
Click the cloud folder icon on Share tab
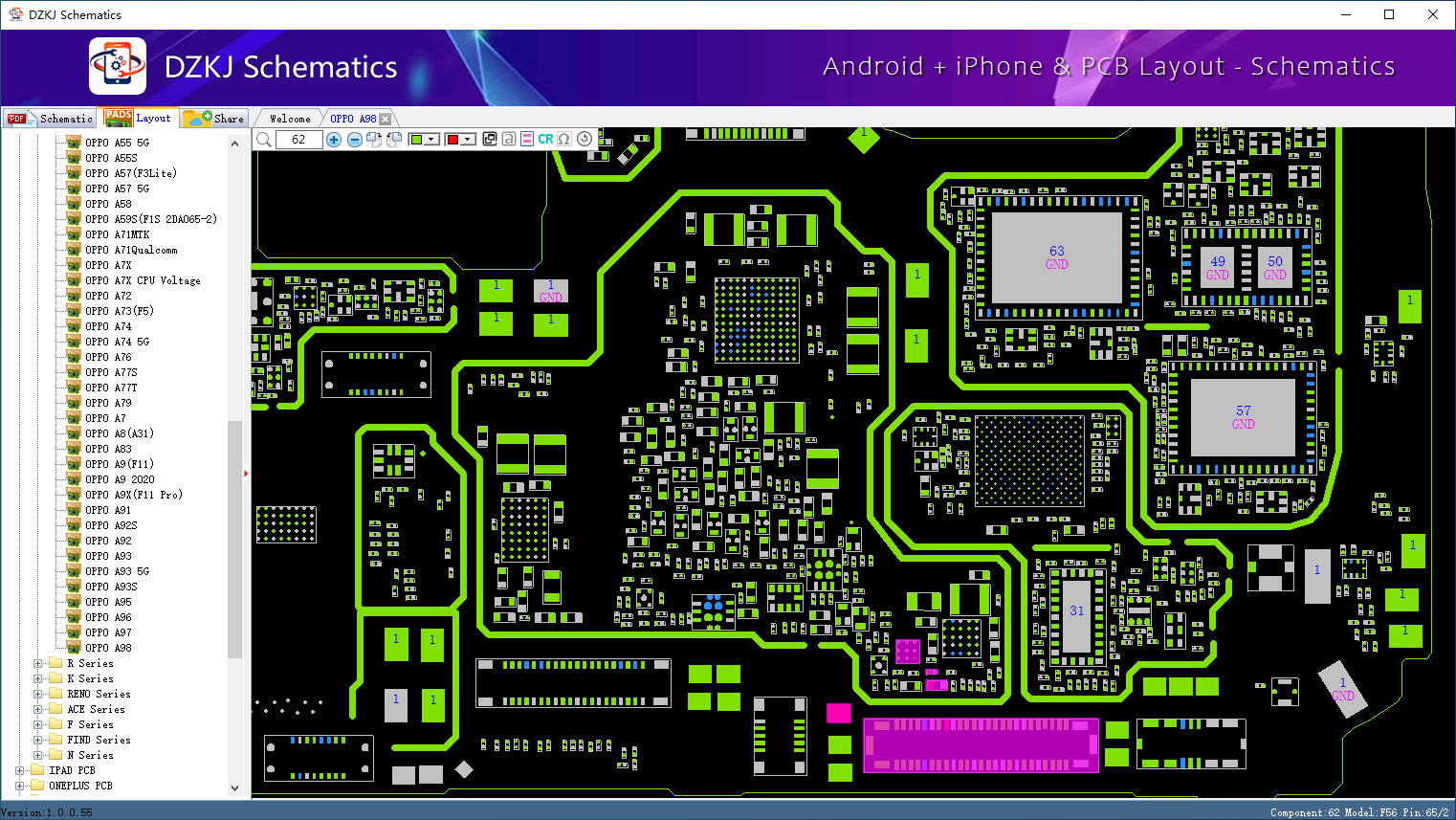[x=198, y=118]
